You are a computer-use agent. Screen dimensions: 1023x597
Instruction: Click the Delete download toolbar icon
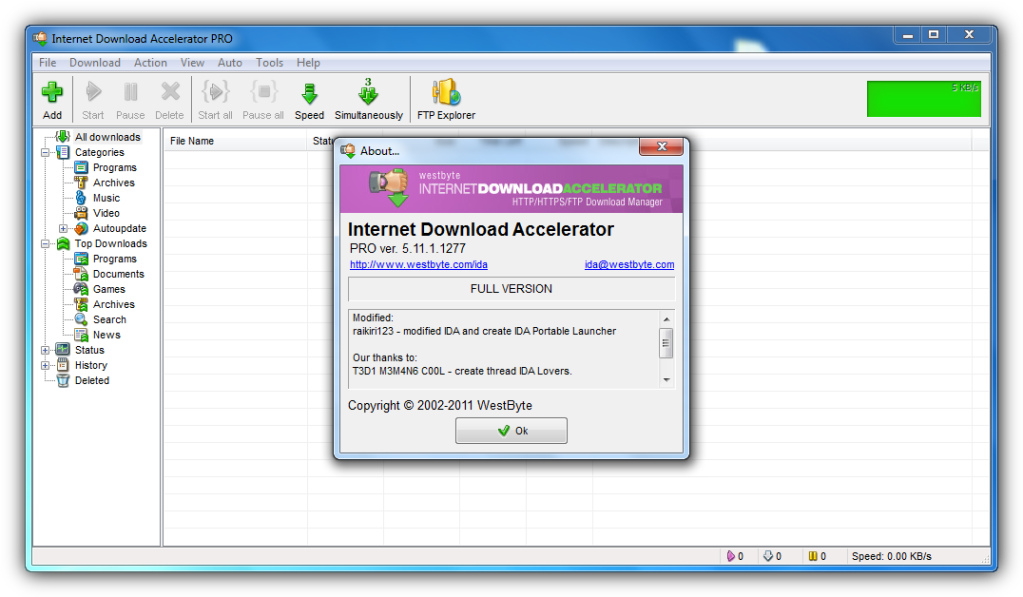pyautogui.click(x=170, y=92)
